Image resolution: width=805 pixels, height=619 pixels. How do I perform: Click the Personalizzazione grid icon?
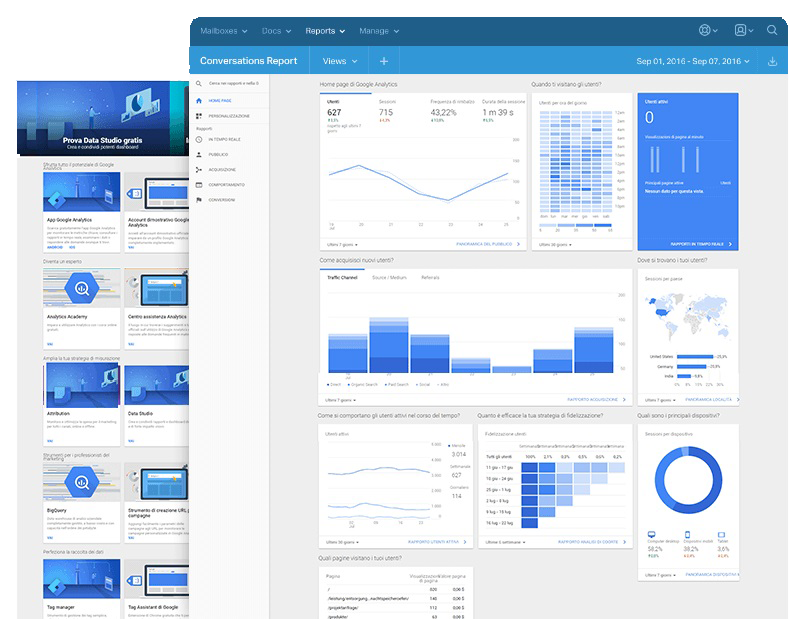pos(199,116)
